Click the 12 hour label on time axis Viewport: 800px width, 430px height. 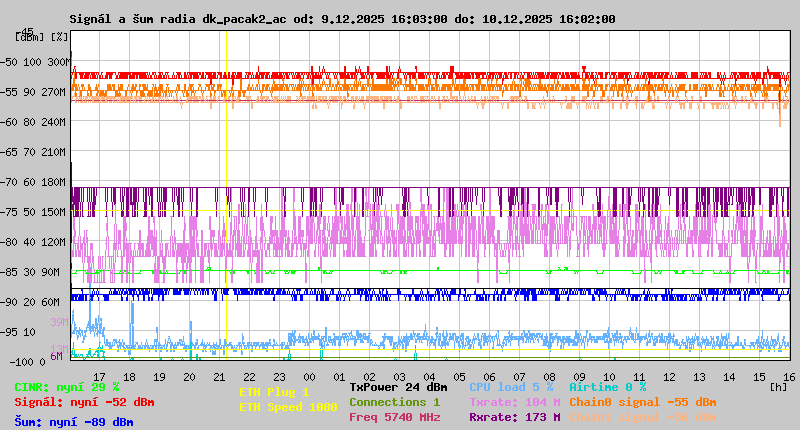click(x=669, y=376)
